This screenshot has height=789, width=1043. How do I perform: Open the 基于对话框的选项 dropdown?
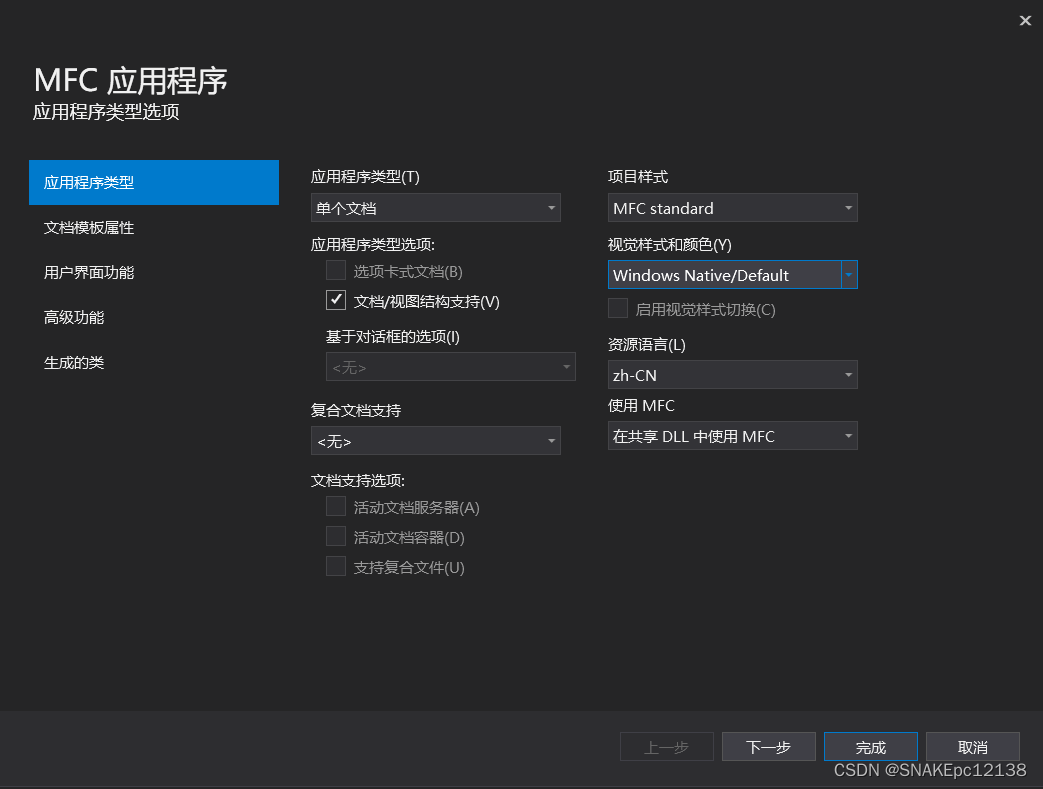[x=450, y=366]
